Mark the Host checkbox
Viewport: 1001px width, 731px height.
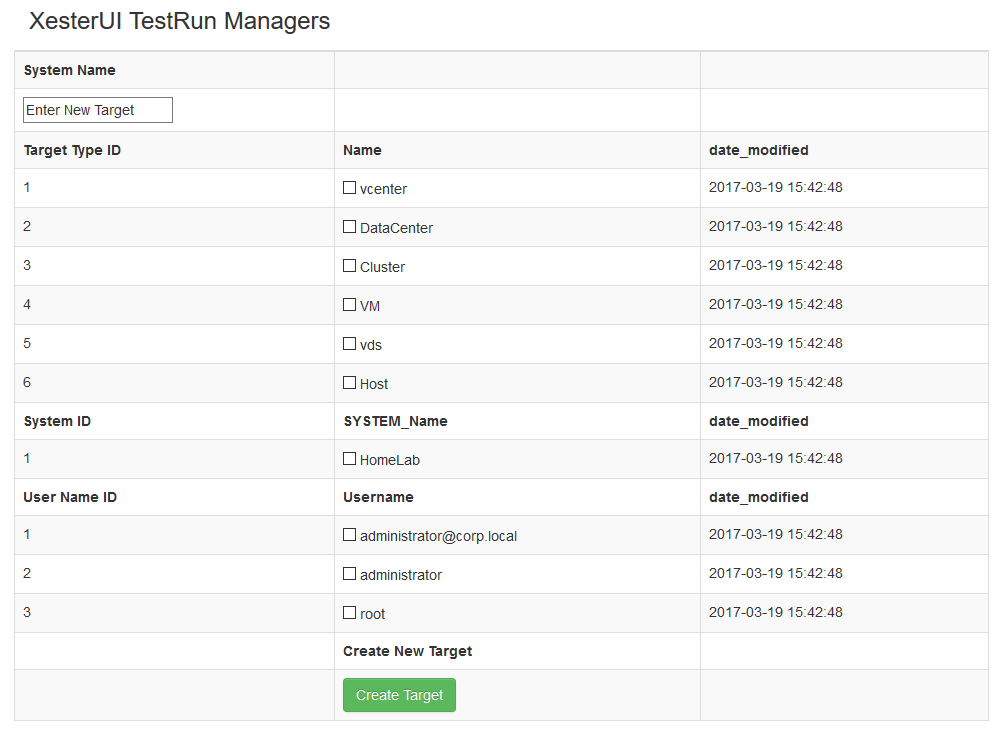point(349,383)
